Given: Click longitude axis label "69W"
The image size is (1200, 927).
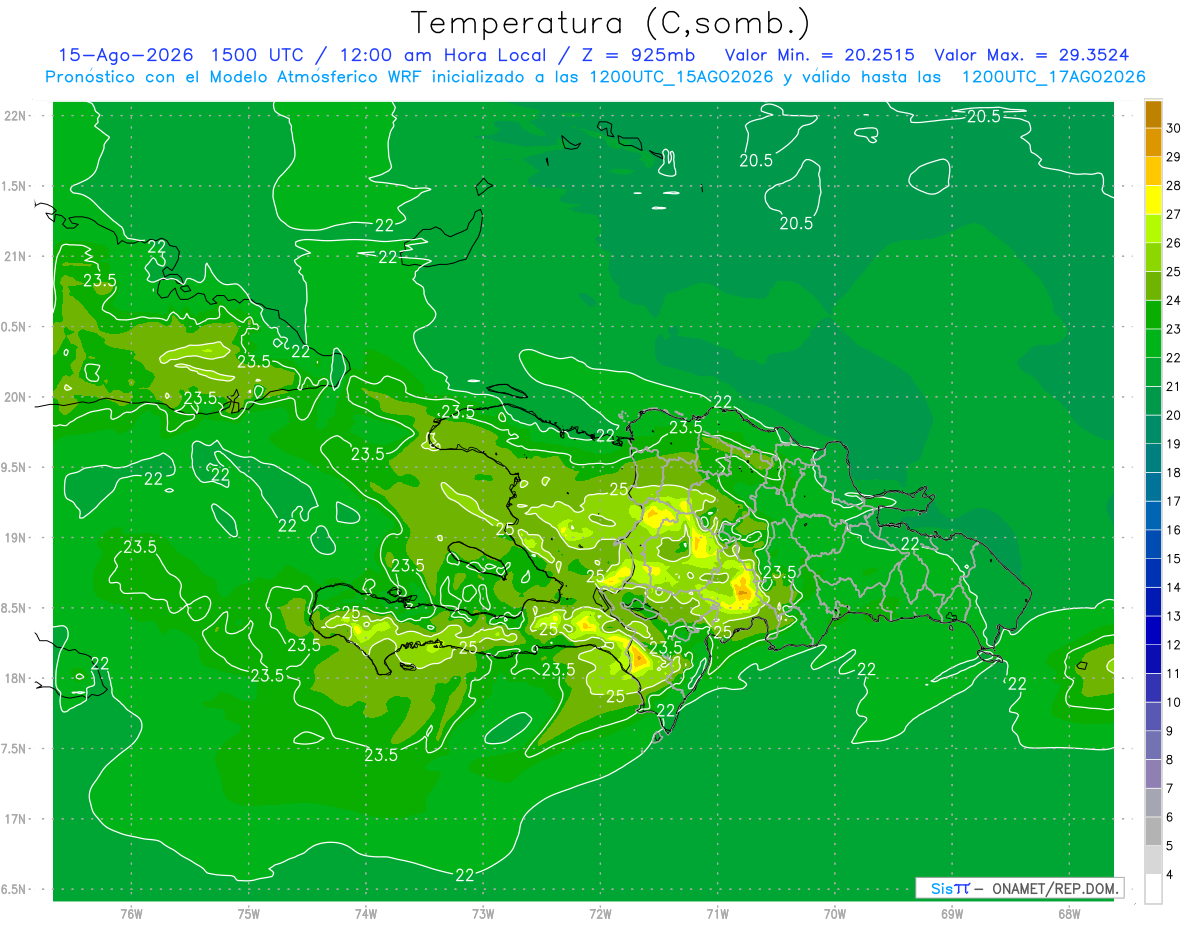Looking at the screenshot, I should [951, 913].
